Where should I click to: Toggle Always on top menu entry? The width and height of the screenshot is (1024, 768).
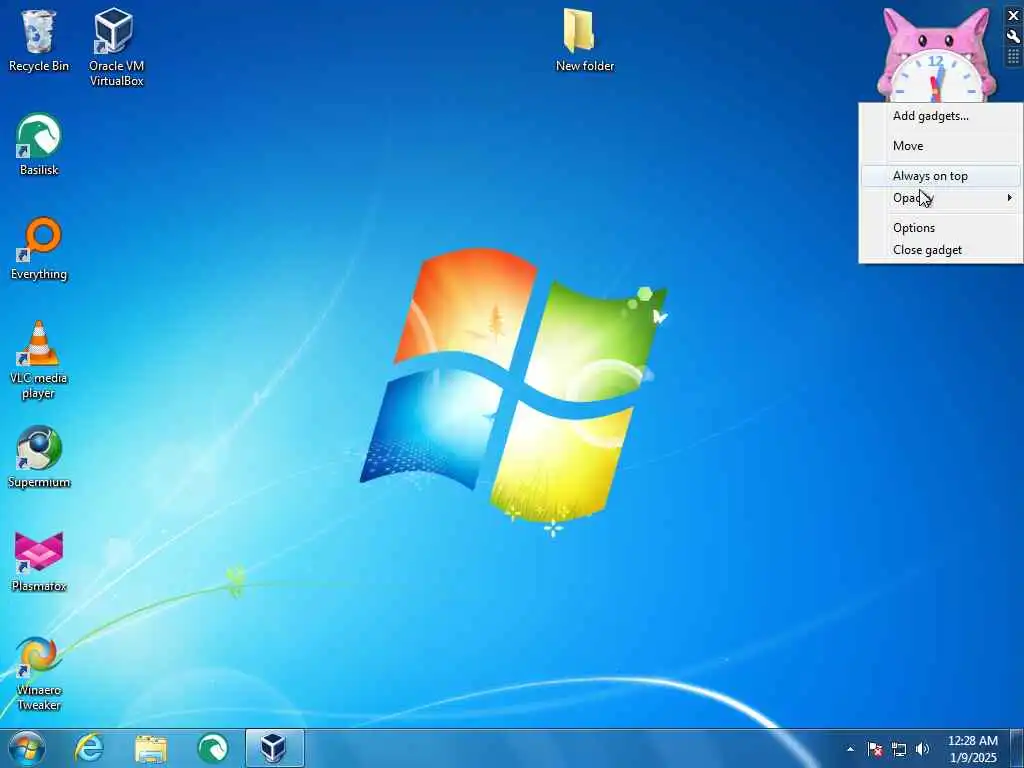tap(940, 176)
